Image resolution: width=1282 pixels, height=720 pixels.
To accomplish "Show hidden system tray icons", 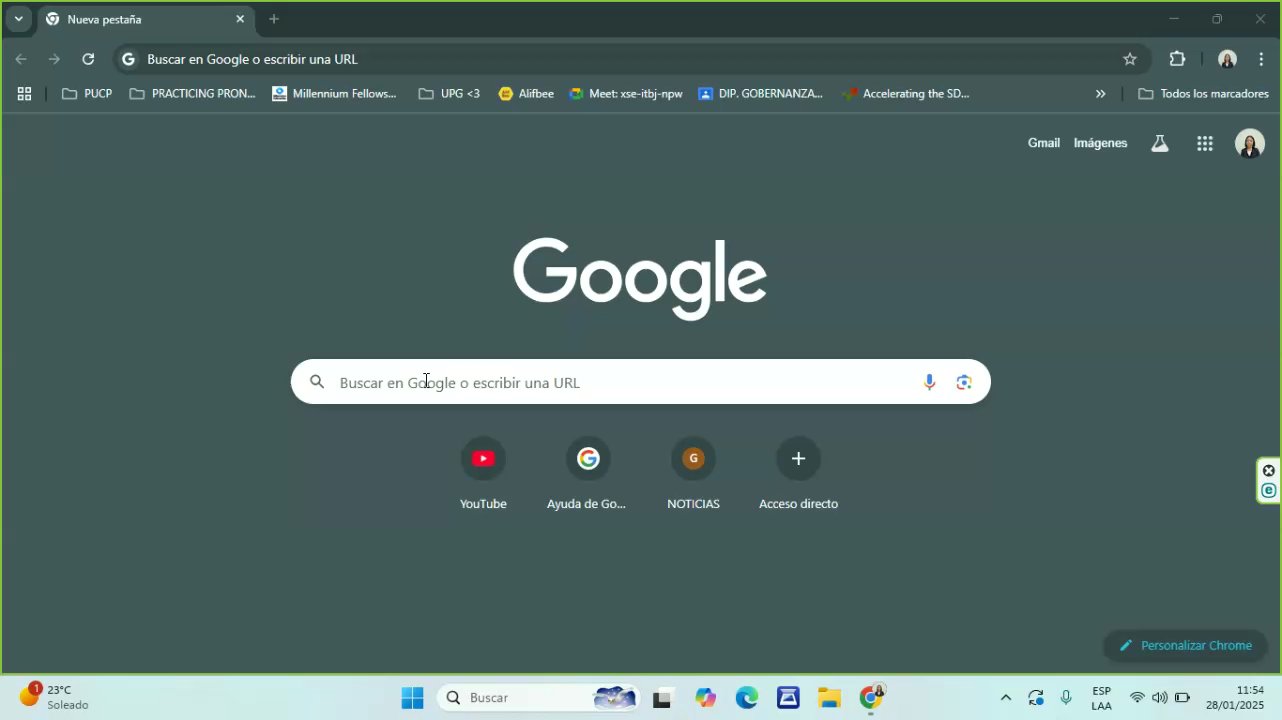I will (1006, 698).
